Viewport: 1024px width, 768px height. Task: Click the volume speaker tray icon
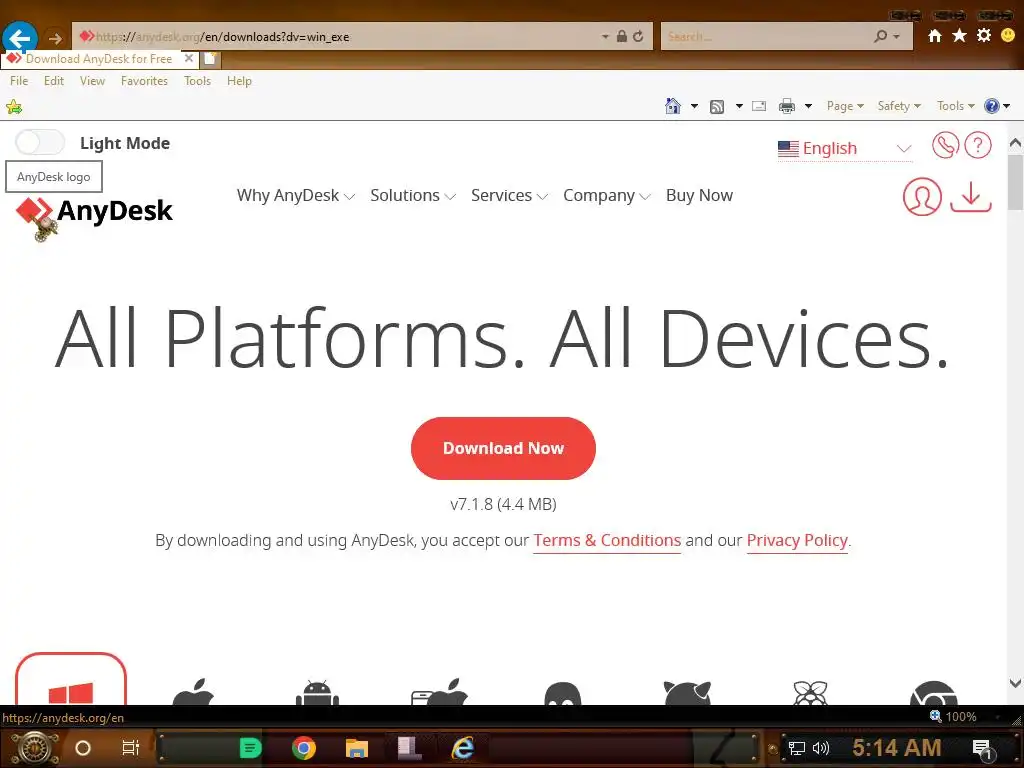820,748
